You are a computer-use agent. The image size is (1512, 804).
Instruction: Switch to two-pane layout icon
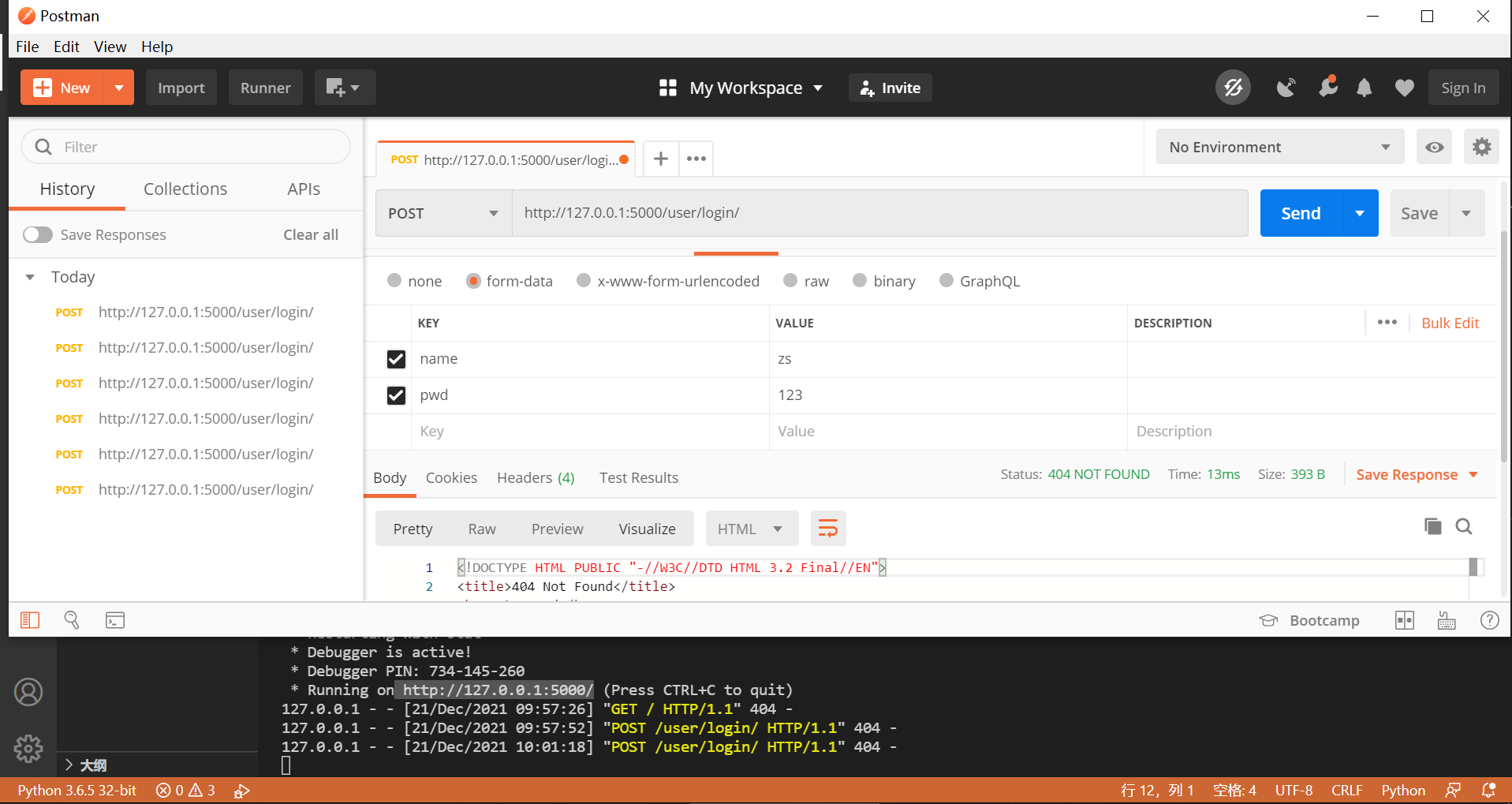coord(1405,620)
